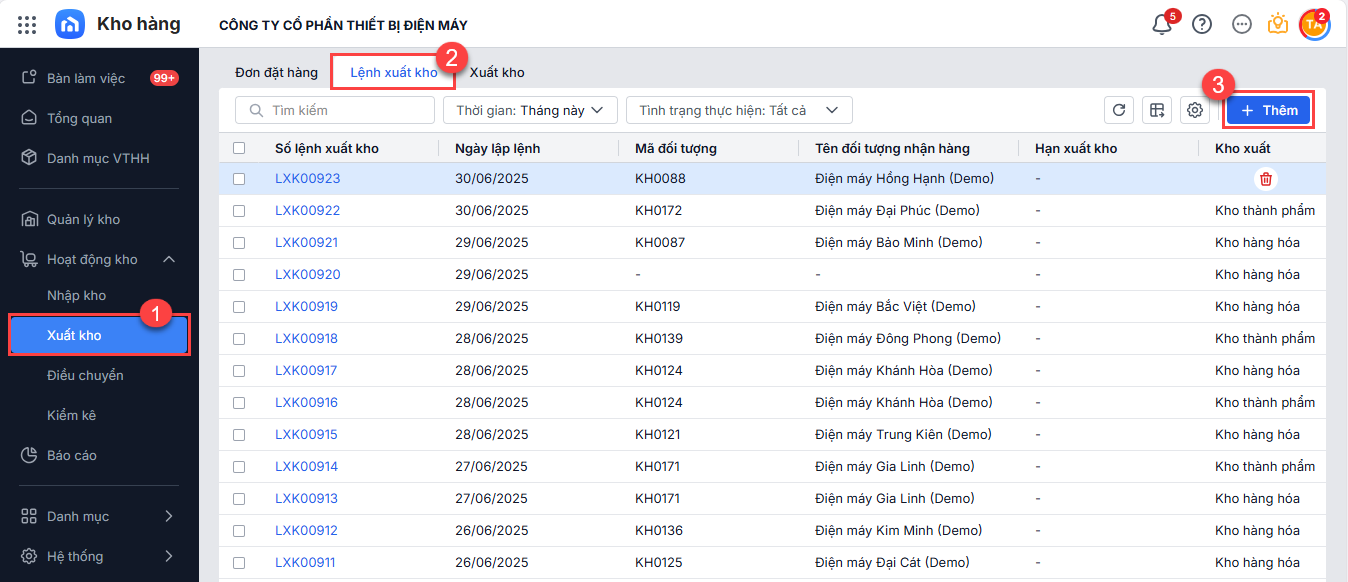Click the Thêm button
1348x582 pixels.
(x=1269, y=110)
